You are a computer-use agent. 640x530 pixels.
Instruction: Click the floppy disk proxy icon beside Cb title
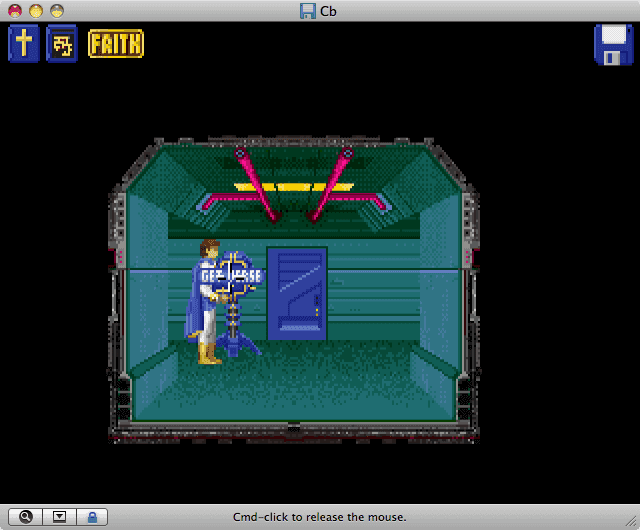click(307, 11)
